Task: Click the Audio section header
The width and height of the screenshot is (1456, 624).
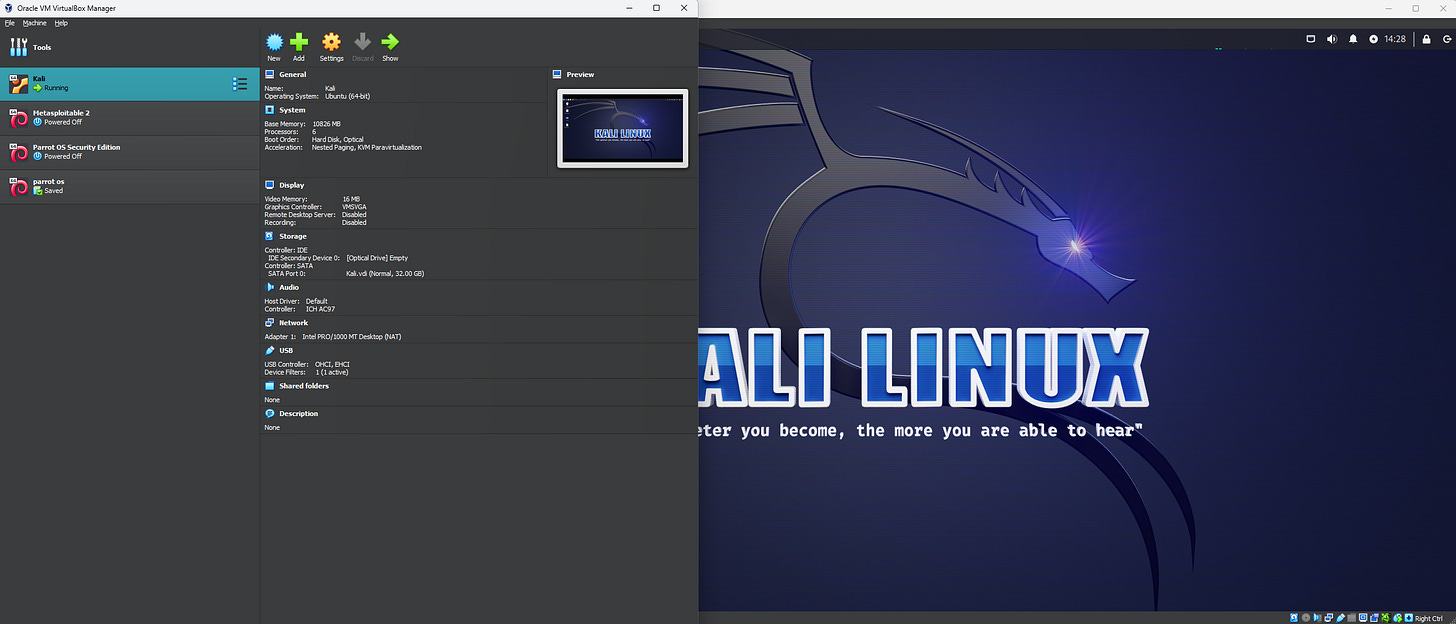Action: tap(289, 287)
